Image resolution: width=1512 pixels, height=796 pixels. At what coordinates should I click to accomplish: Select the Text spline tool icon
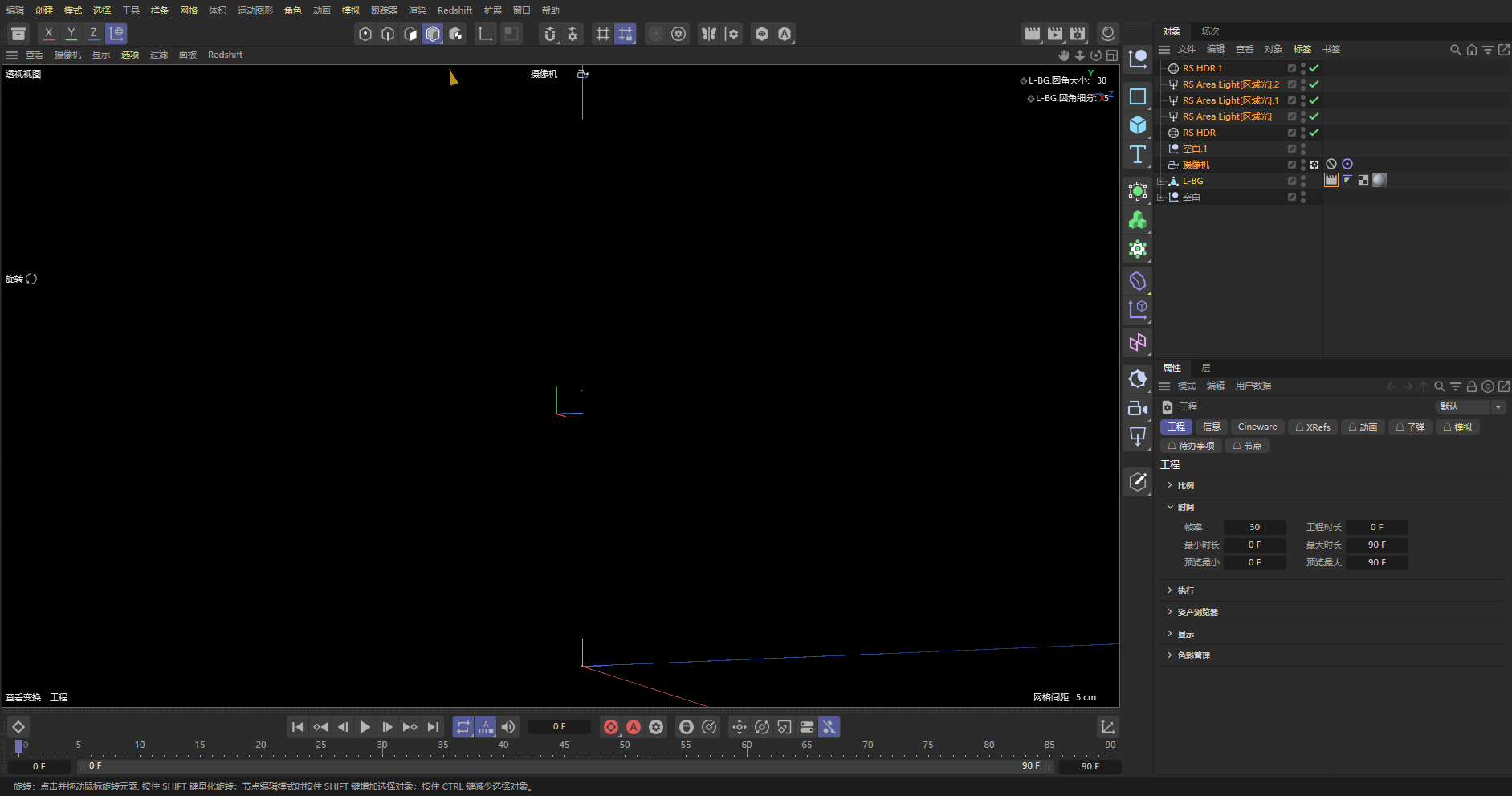click(x=1138, y=154)
